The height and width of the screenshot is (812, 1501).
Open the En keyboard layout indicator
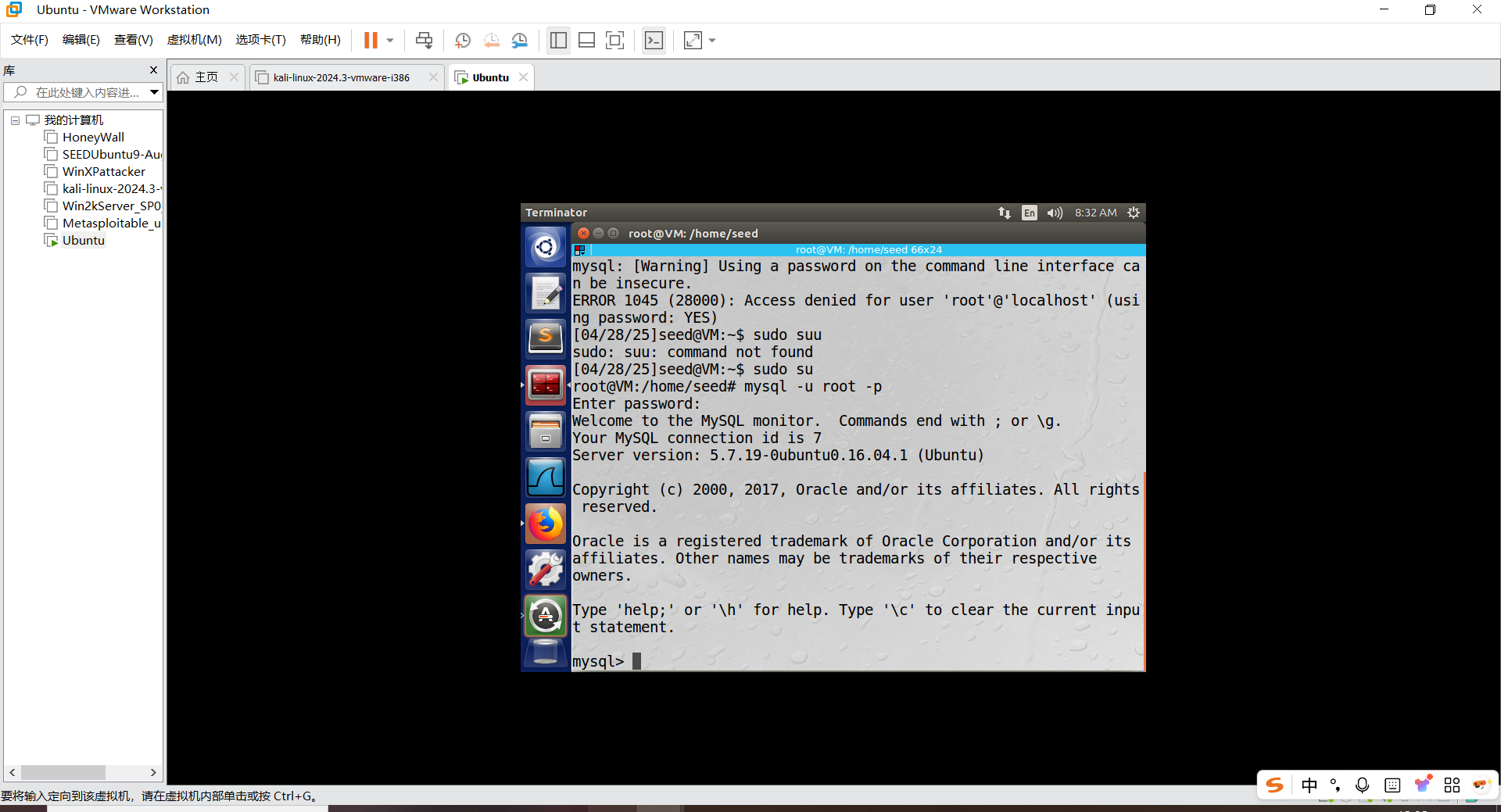click(1030, 213)
